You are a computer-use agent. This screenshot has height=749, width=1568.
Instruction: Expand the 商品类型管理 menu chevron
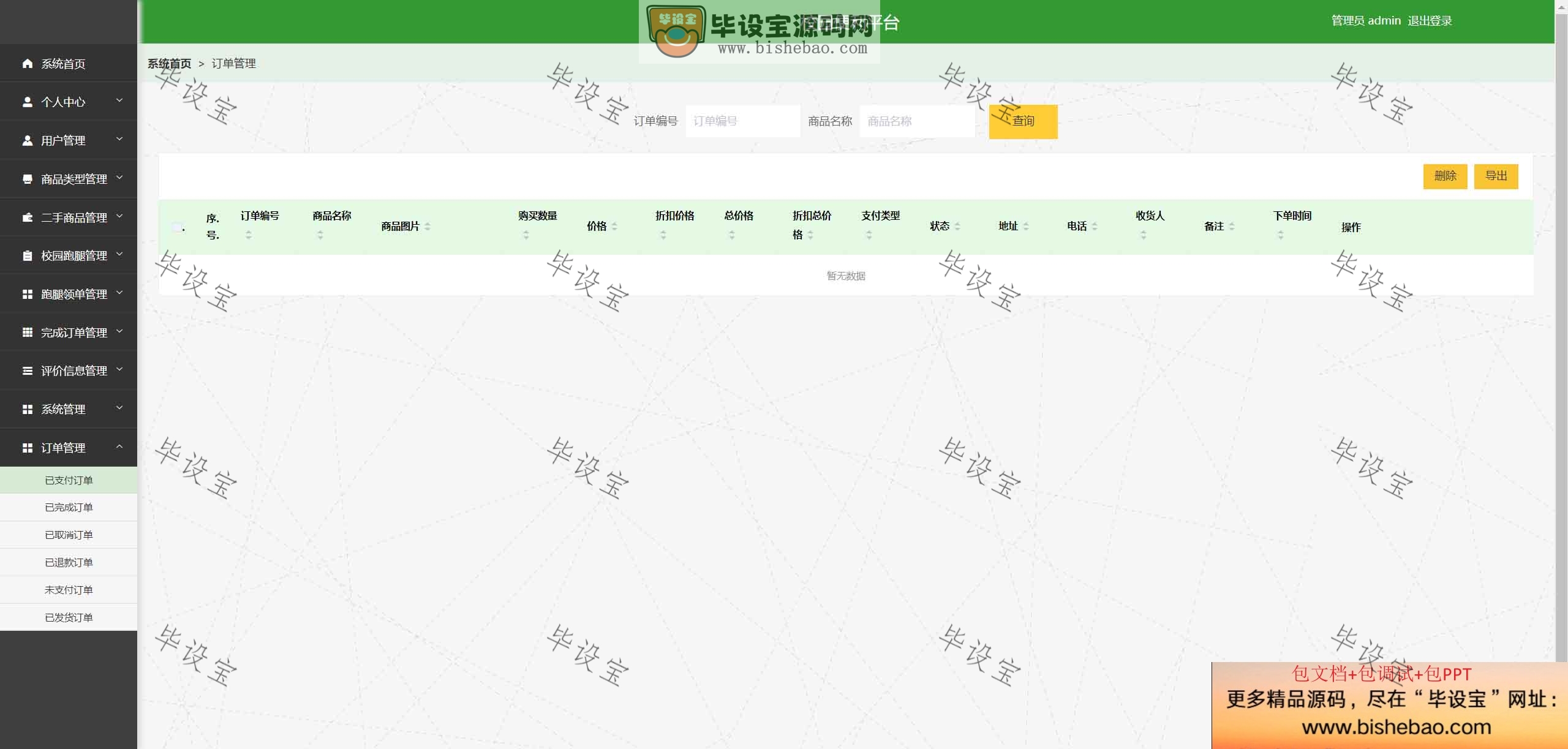119,178
